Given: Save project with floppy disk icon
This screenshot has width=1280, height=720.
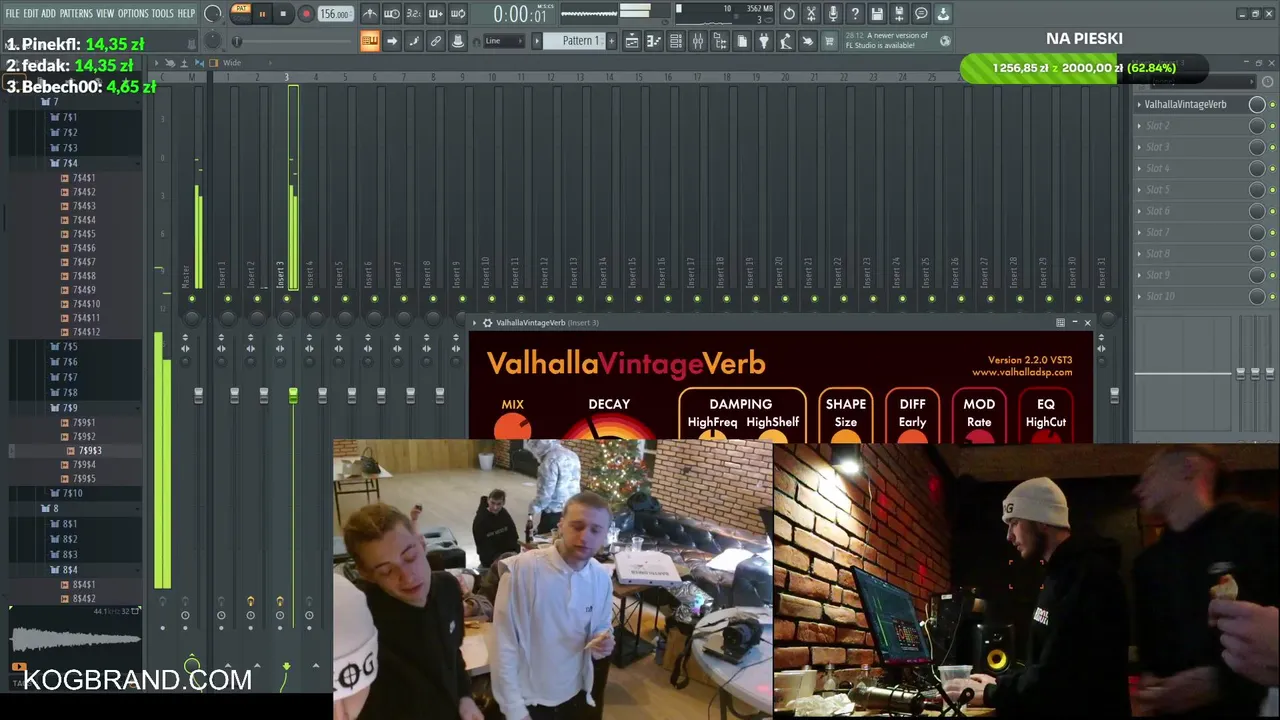Looking at the screenshot, I should coord(877,14).
